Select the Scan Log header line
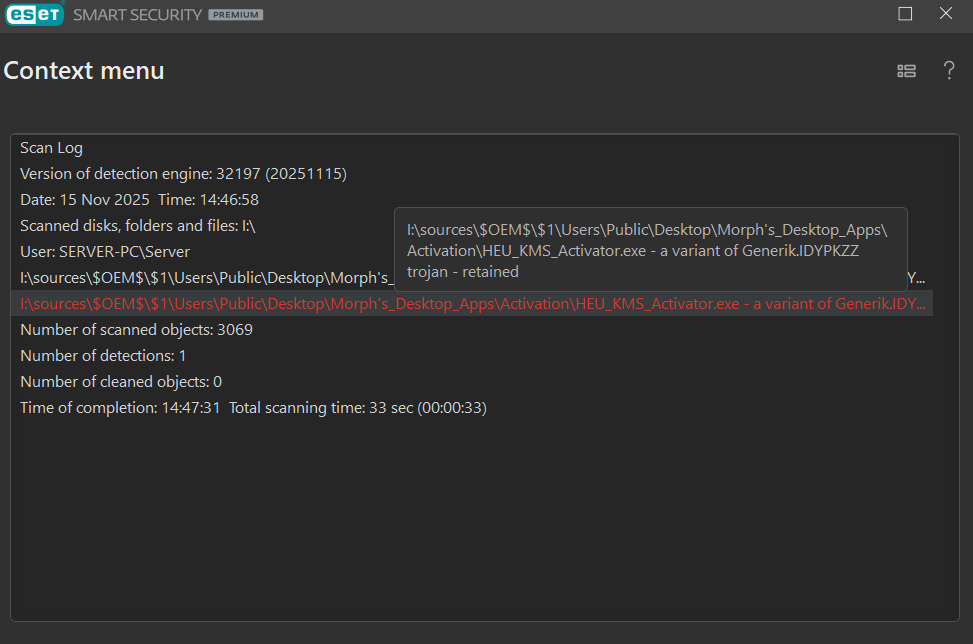973x644 pixels. tap(51, 148)
